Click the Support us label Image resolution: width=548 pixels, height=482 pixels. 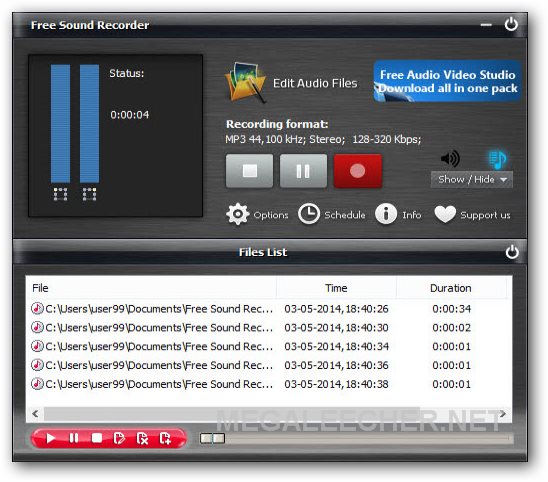[485, 215]
